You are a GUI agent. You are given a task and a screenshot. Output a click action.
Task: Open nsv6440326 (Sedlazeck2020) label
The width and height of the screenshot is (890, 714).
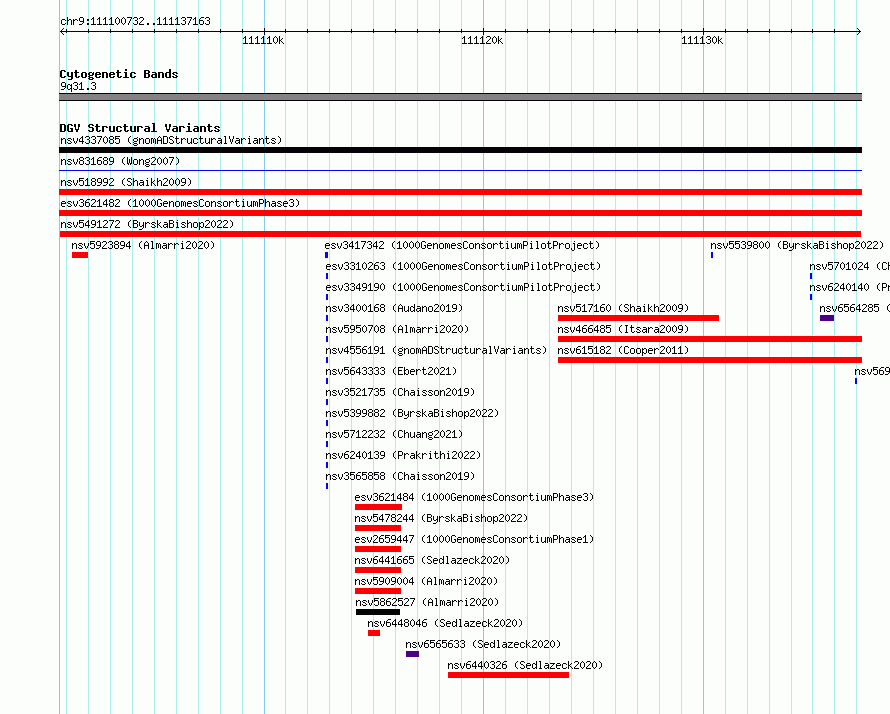click(x=525, y=665)
